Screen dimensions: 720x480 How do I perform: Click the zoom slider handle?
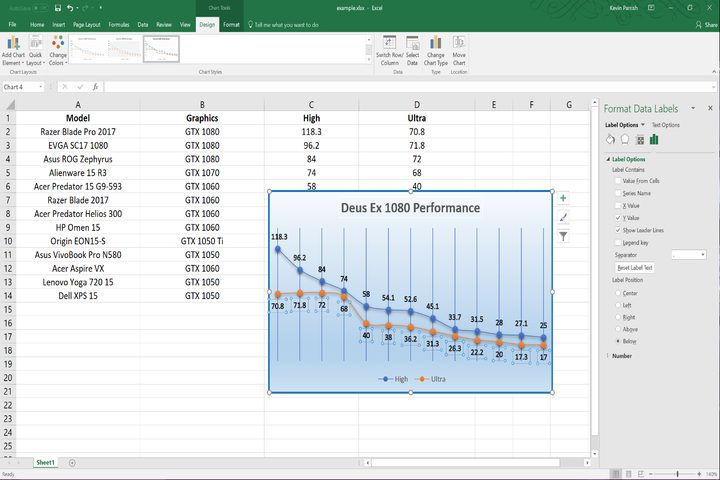pos(677,474)
